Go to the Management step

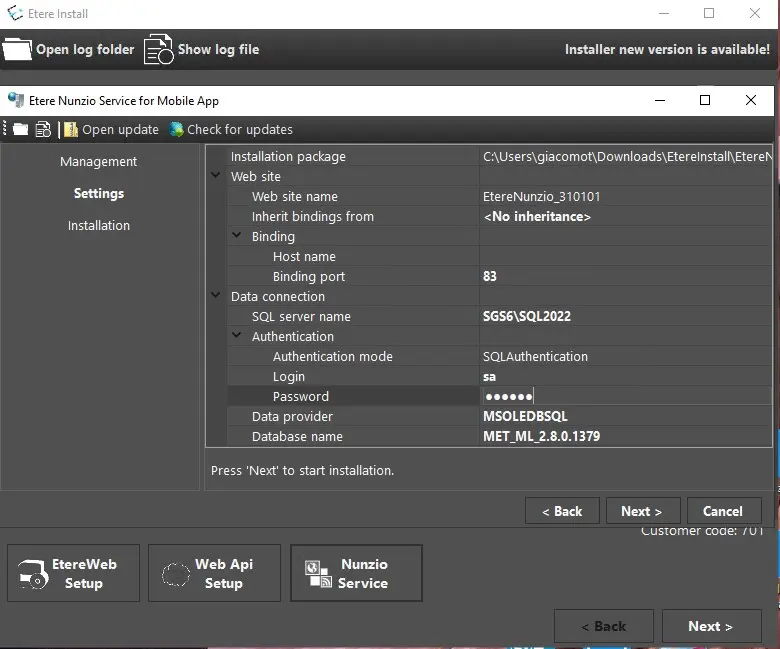[x=98, y=162]
